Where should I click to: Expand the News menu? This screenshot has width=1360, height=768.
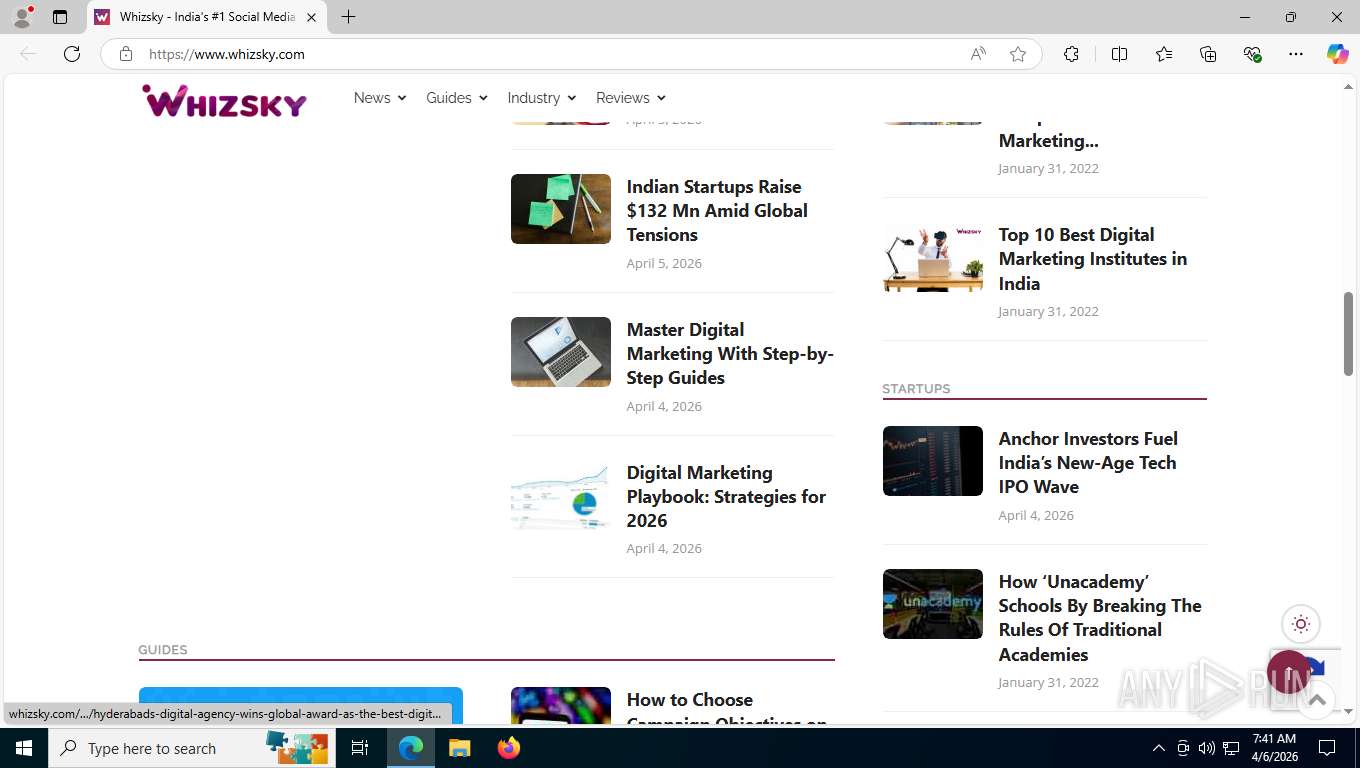(x=380, y=98)
